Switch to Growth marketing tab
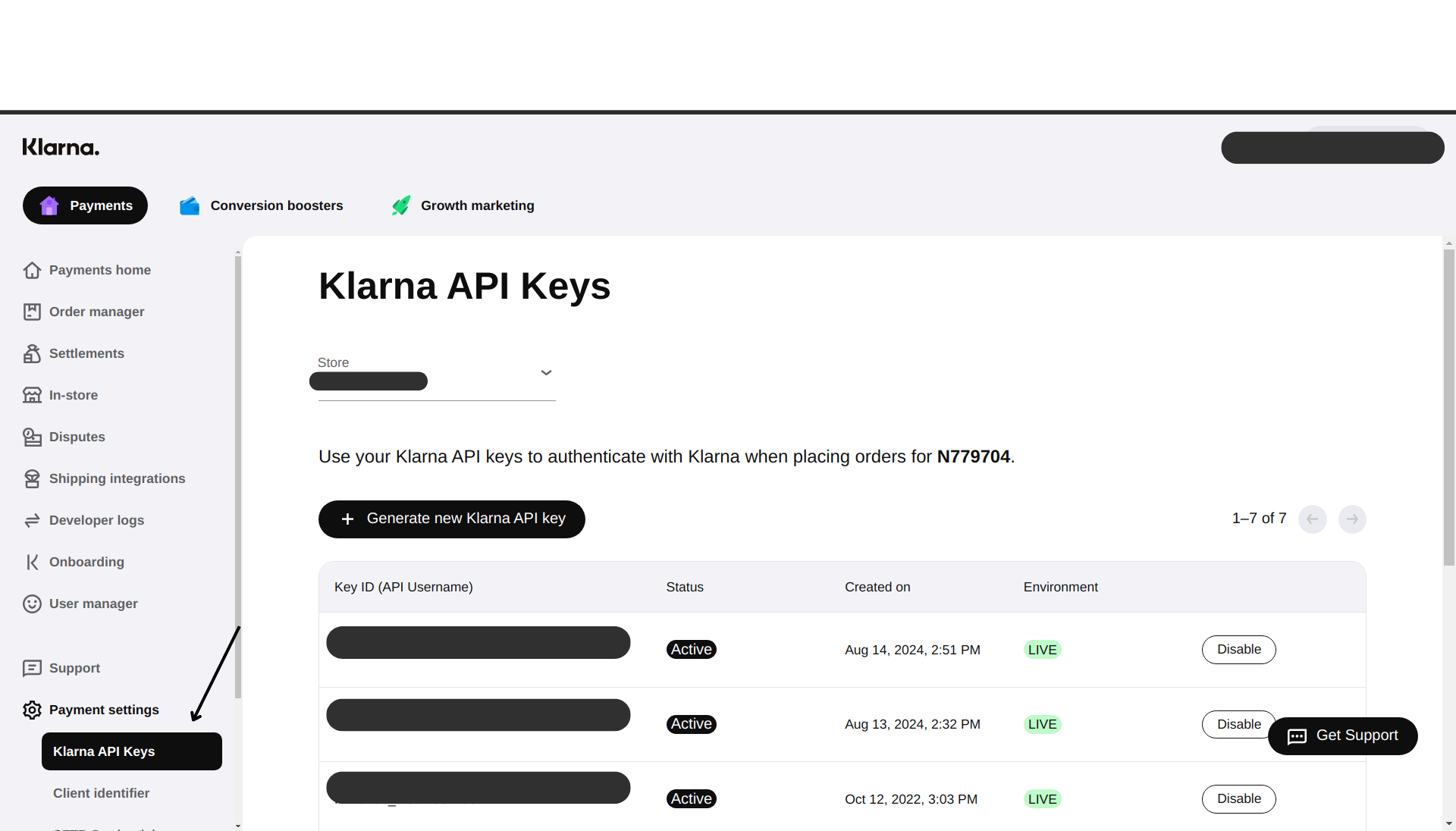Screen dimensions: 1456x831 463,205
